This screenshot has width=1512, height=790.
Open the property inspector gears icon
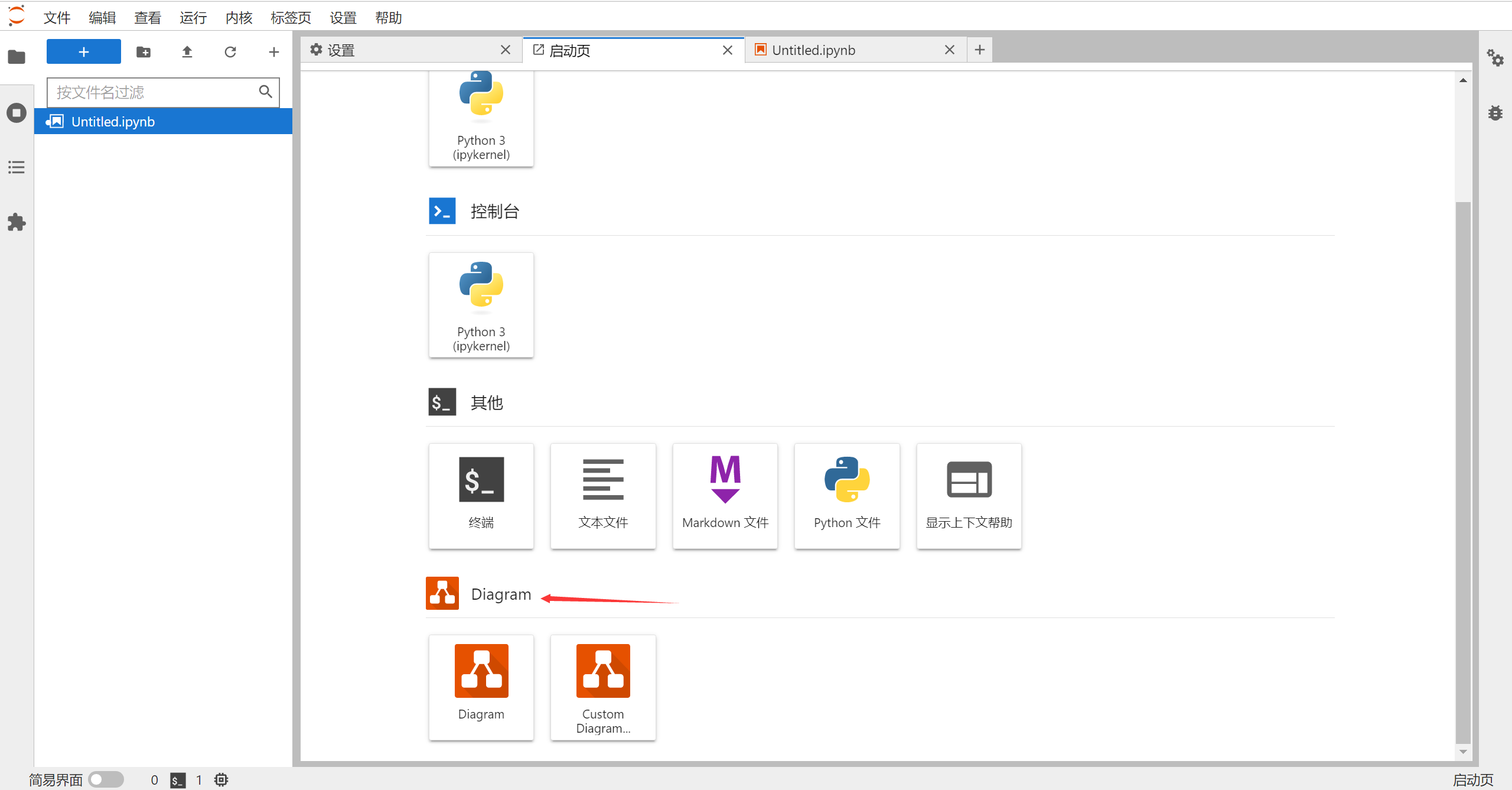pos(1495,58)
